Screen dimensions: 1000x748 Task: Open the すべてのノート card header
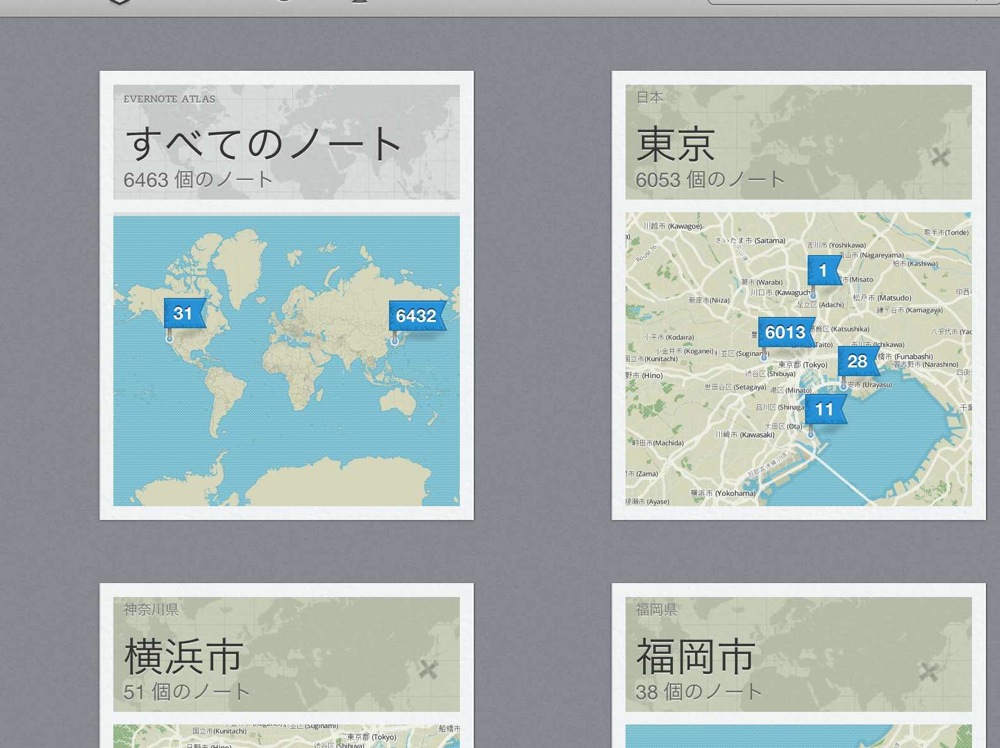click(286, 142)
